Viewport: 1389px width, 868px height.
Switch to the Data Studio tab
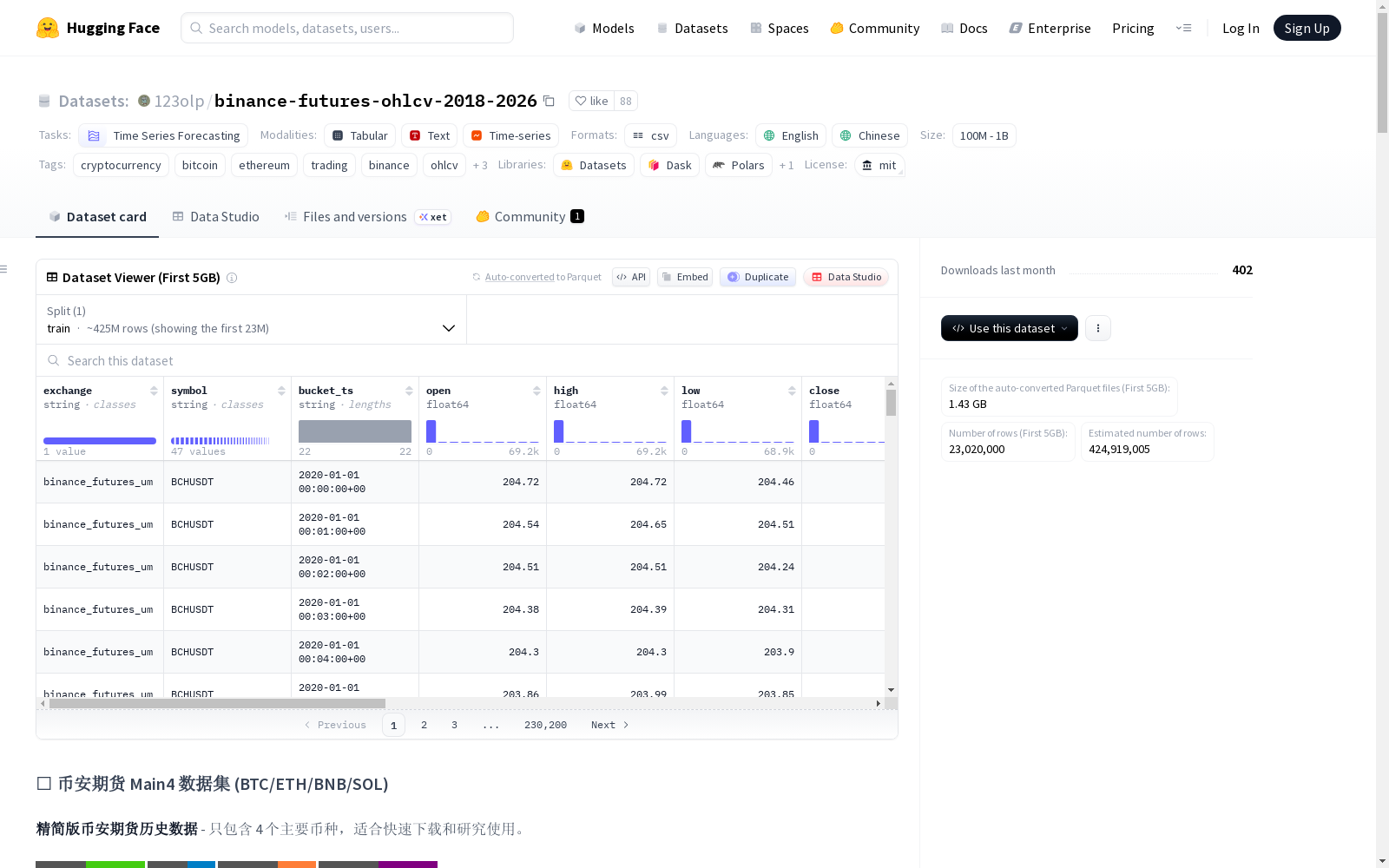pos(215,217)
